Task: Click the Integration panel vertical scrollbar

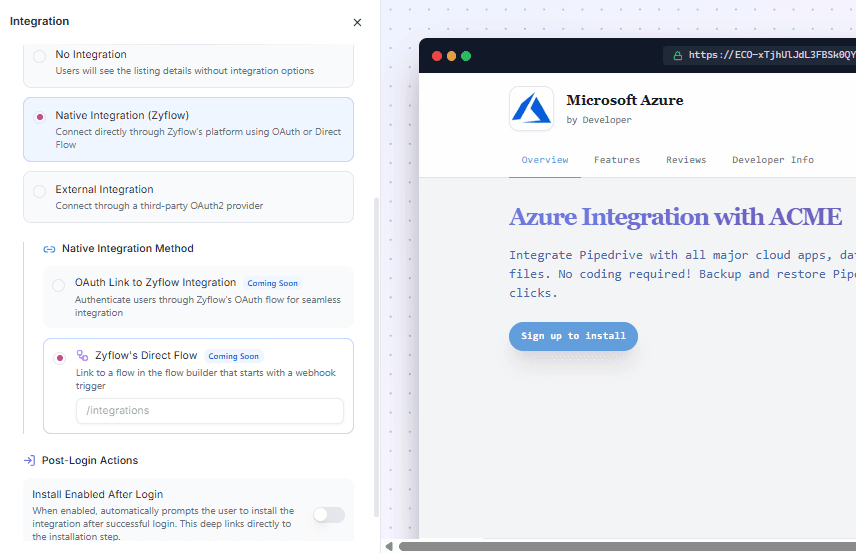Action: tap(376, 357)
